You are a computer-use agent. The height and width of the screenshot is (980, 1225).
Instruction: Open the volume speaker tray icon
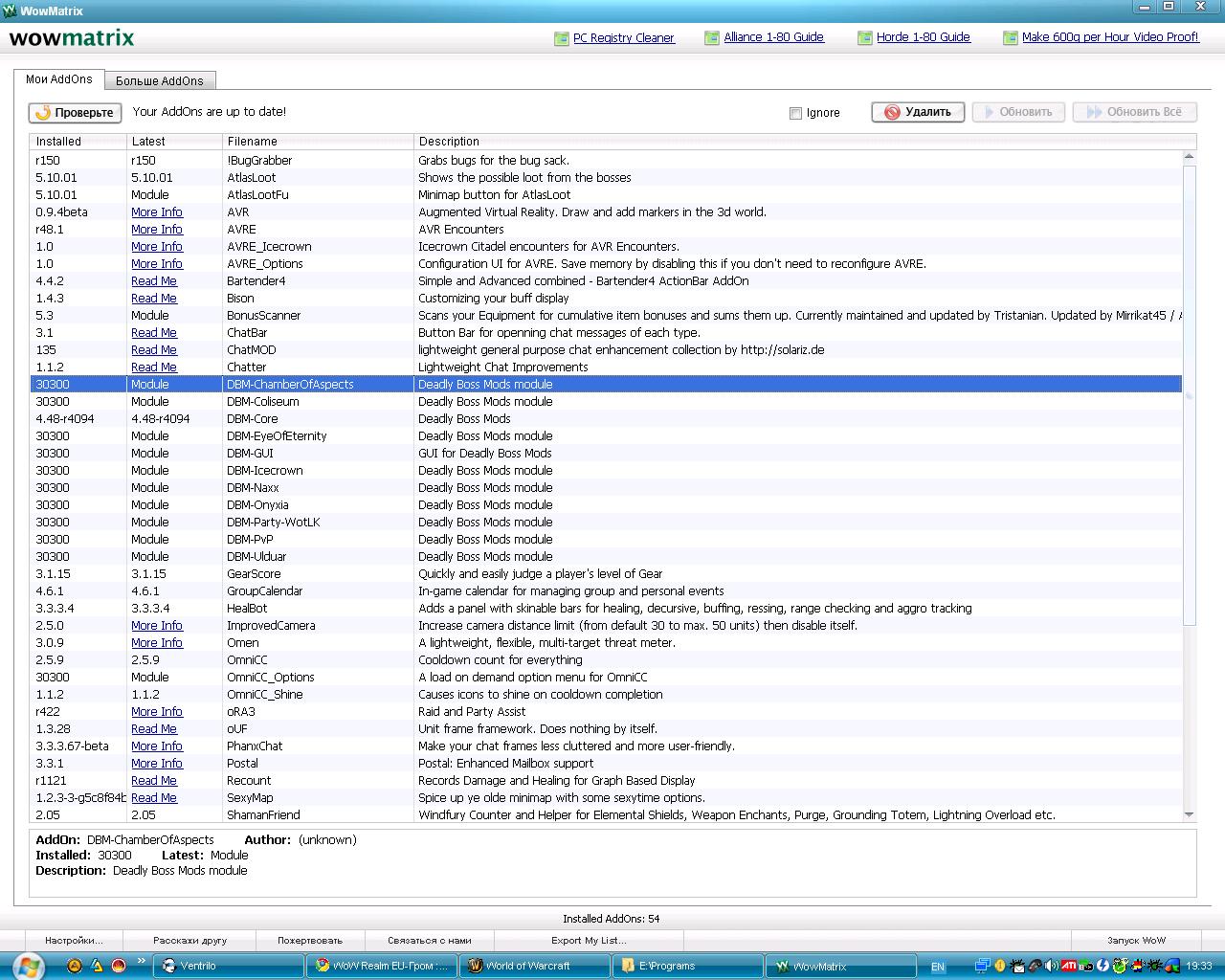click(x=1052, y=966)
